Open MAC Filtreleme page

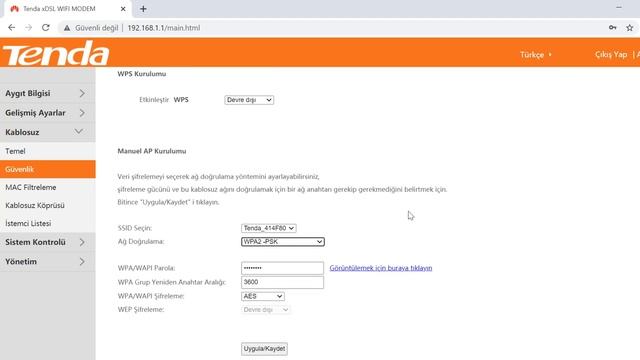(x=48, y=187)
